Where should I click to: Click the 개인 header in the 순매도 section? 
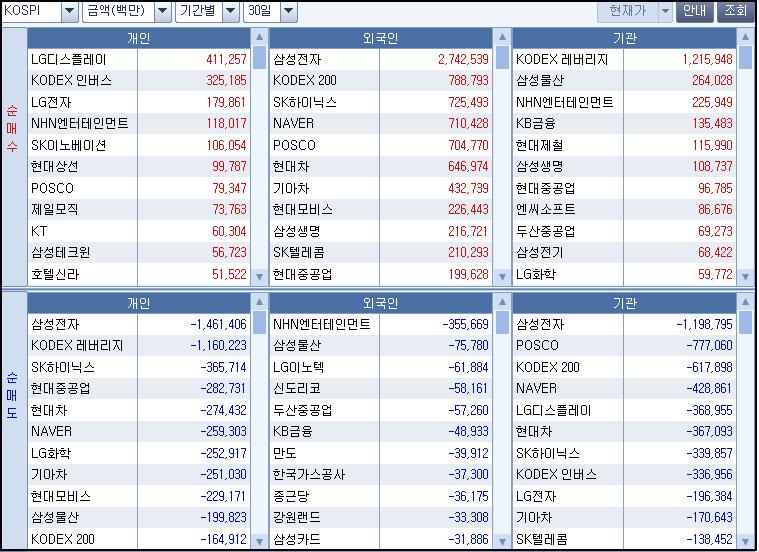(x=138, y=303)
